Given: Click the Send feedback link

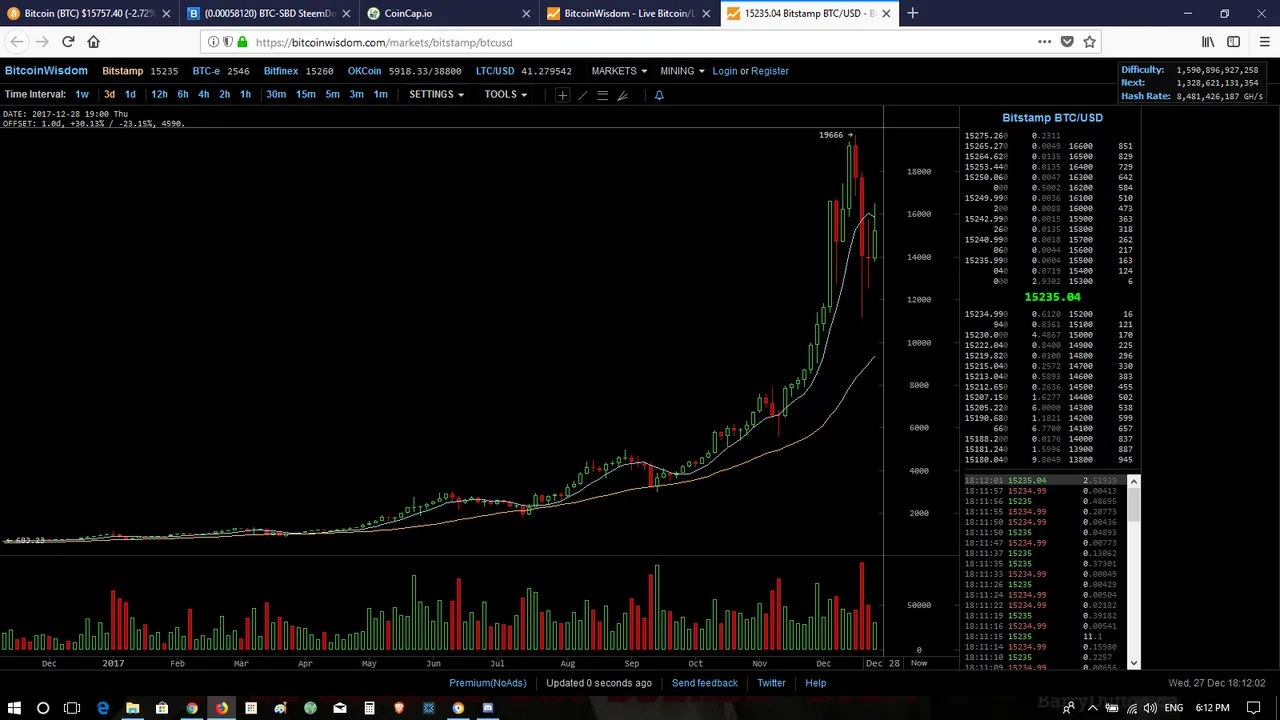Looking at the screenshot, I should 705,683.
